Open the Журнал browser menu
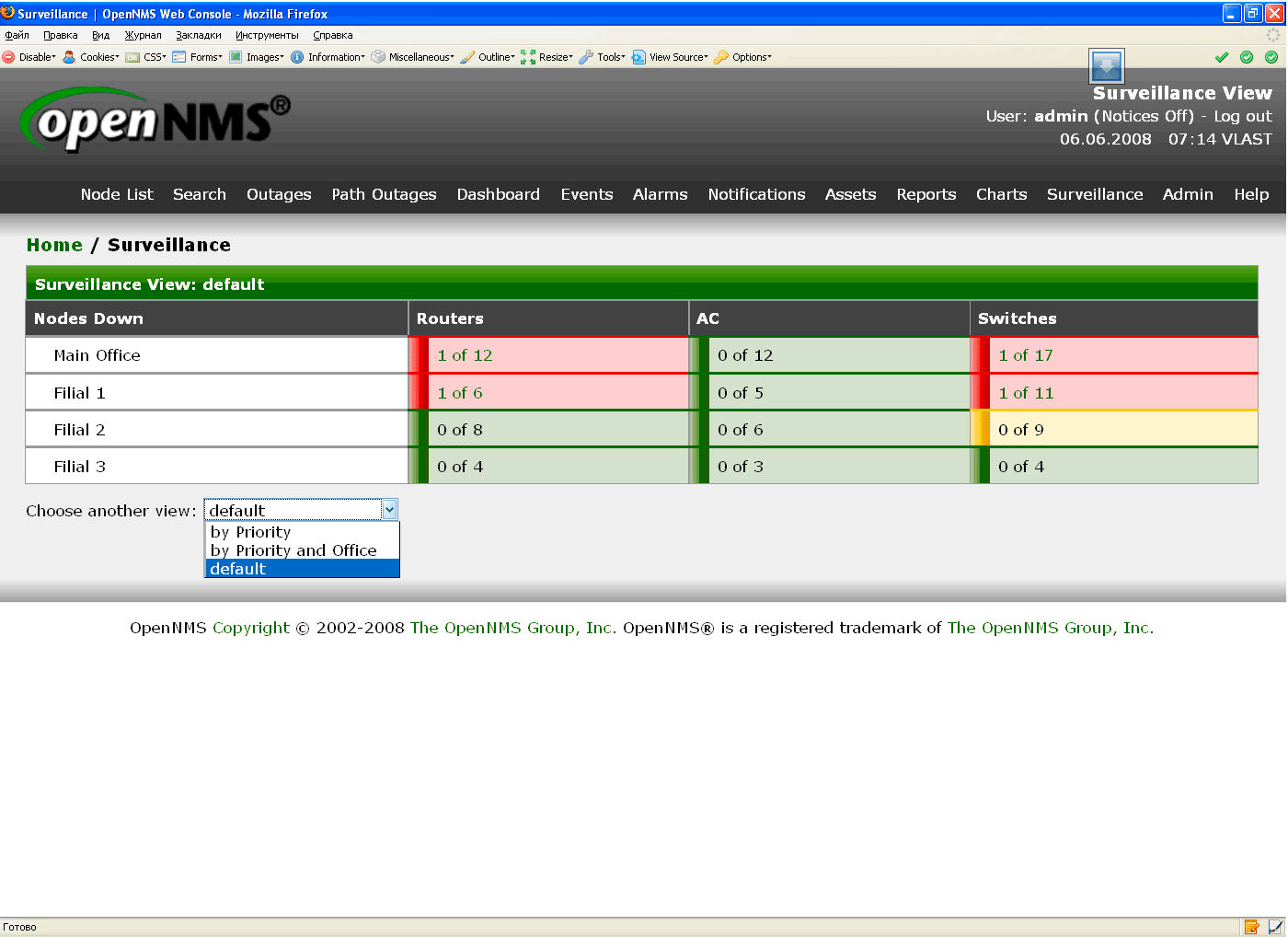Image resolution: width=1288 pixels, height=937 pixels. [143, 35]
